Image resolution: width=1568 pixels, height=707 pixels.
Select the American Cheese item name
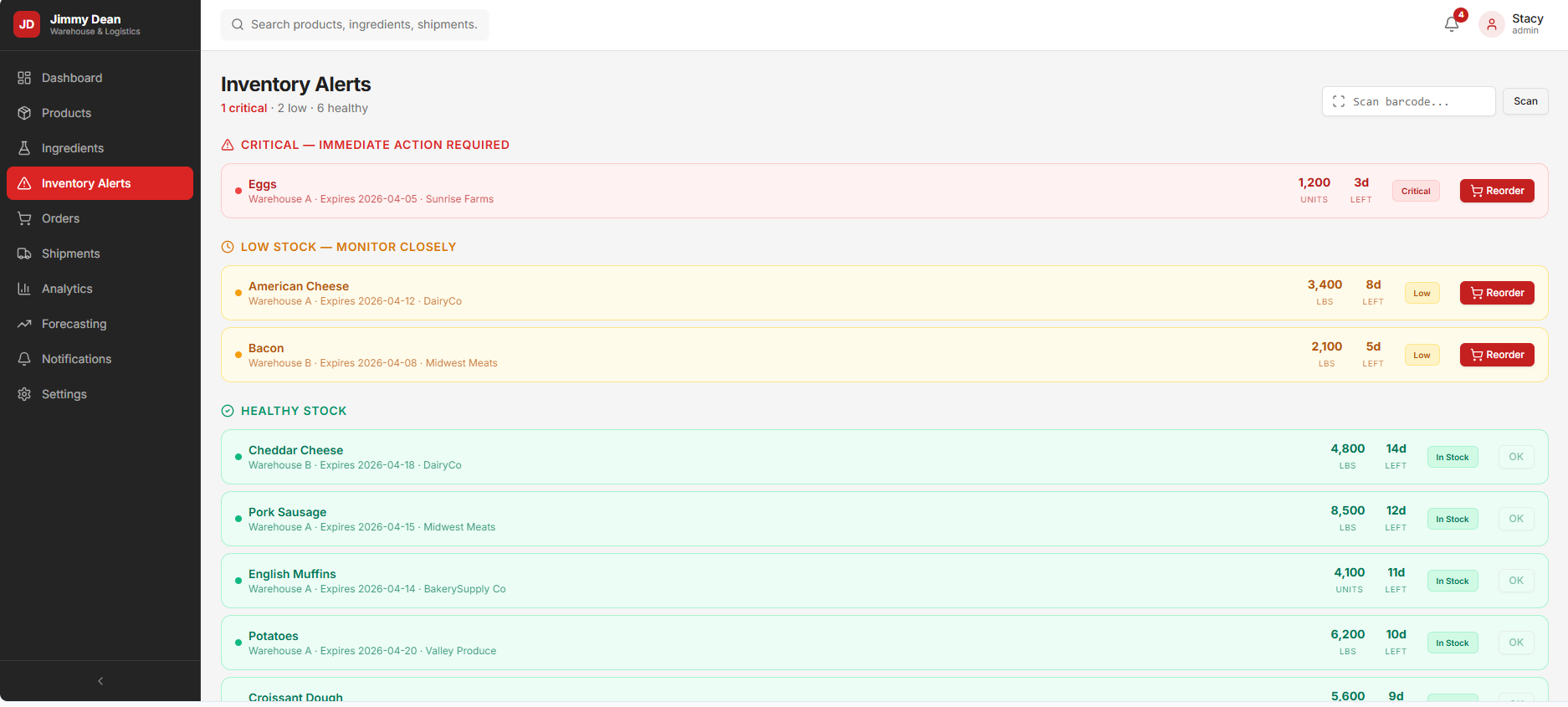coord(299,286)
